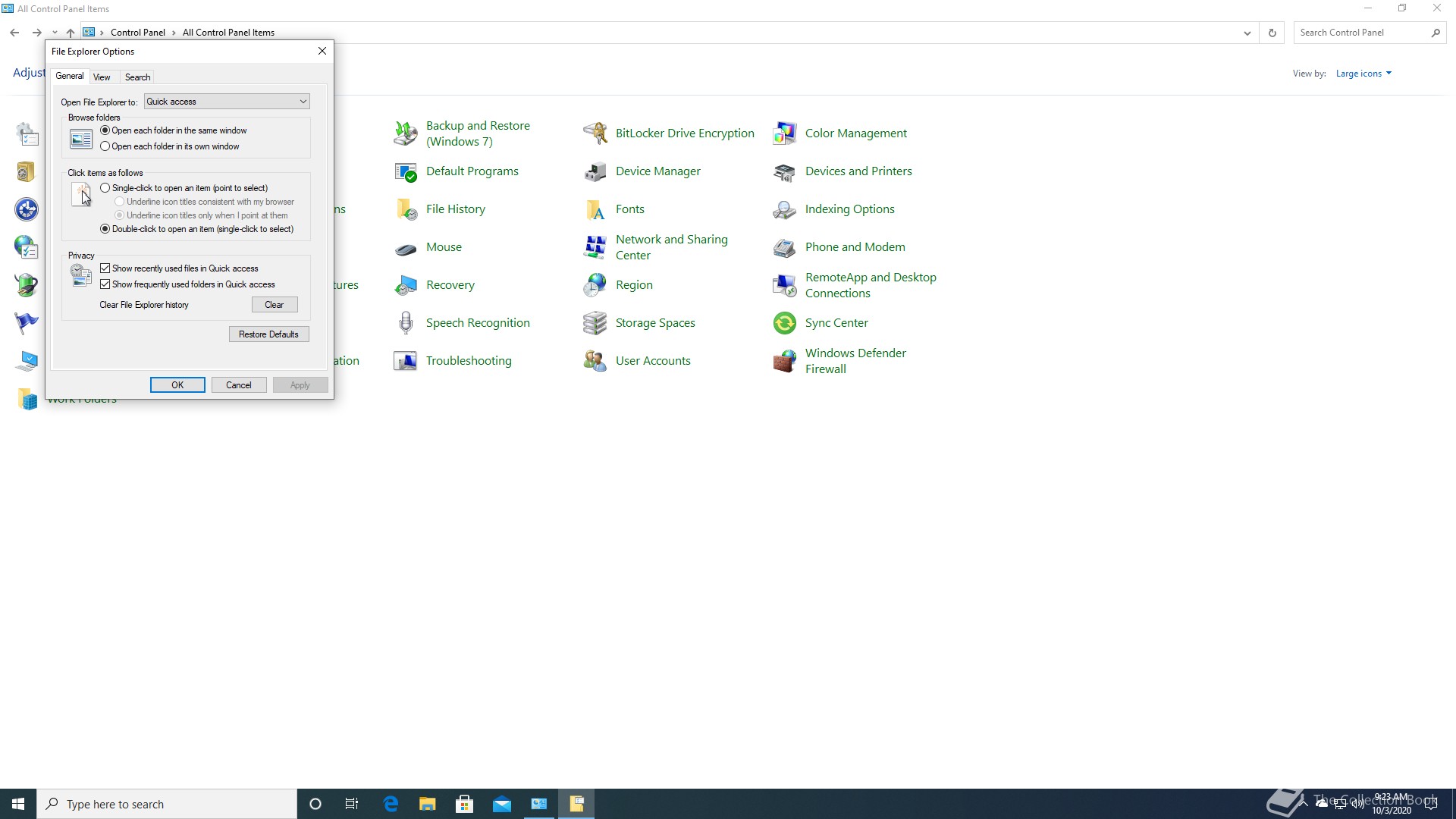Open the Device Manager icon
This screenshot has height=819, width=1456.
pyautogui.click(x=595, y=171)
